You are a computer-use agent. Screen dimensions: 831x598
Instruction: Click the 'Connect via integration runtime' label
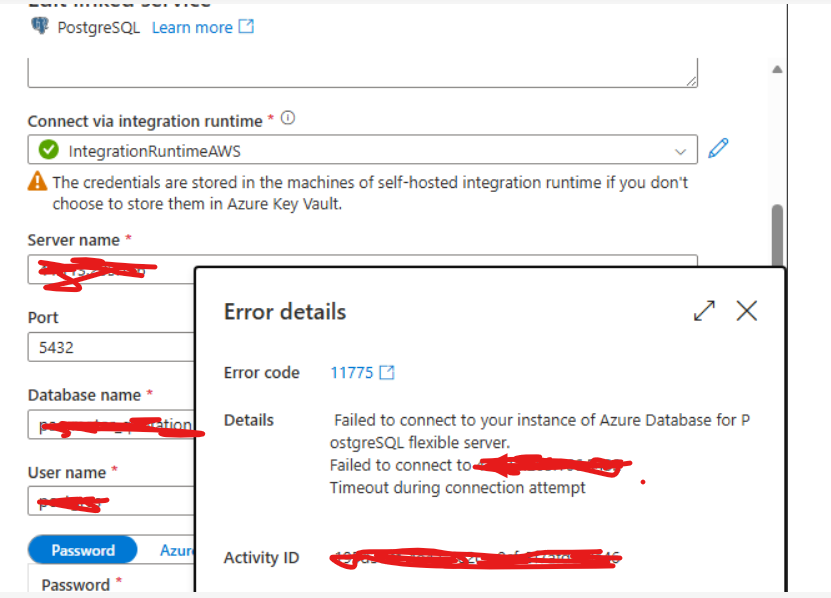(x=145, y=121)
